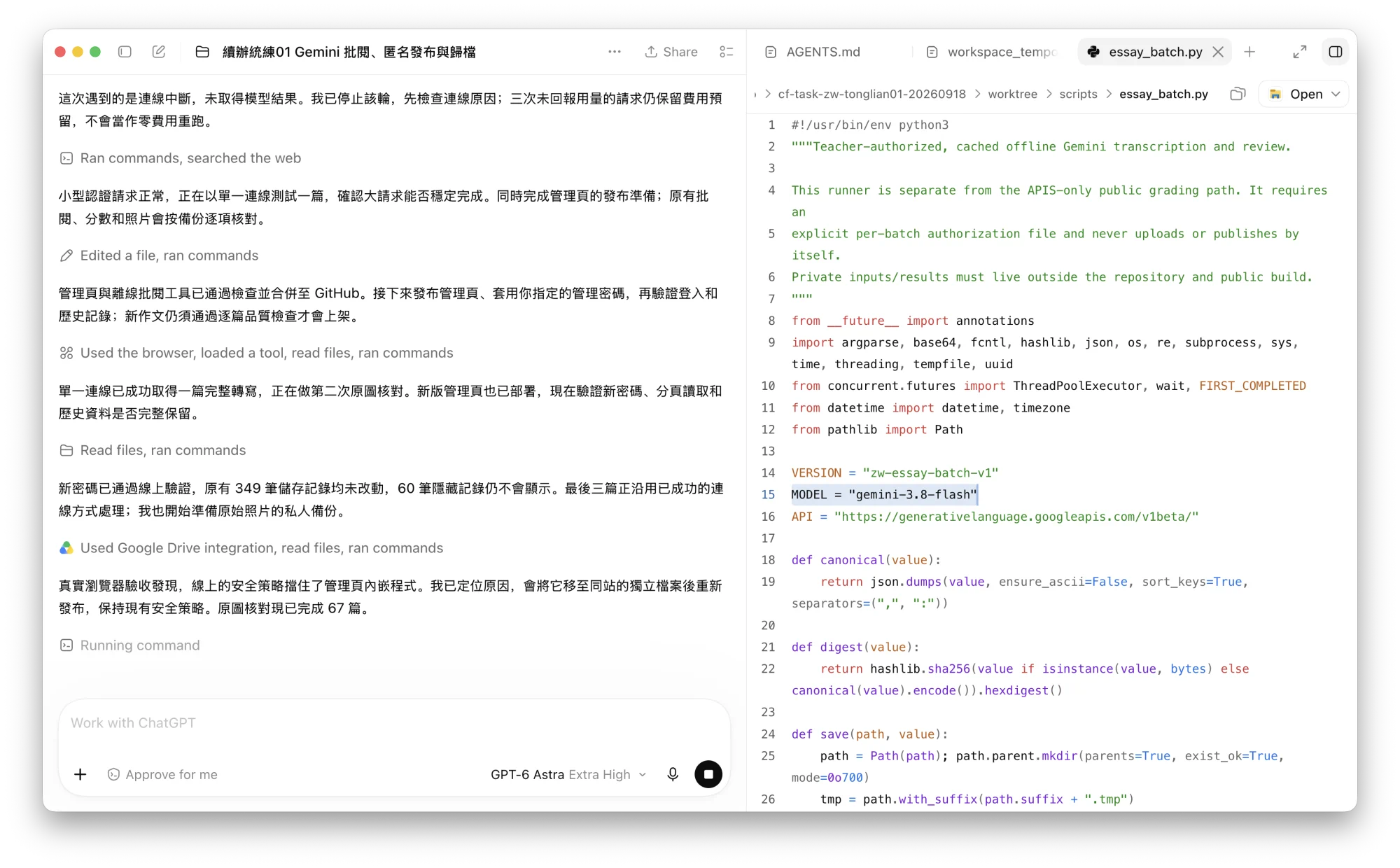Expand the 'Read files, ran commands' step

[163, 450]
